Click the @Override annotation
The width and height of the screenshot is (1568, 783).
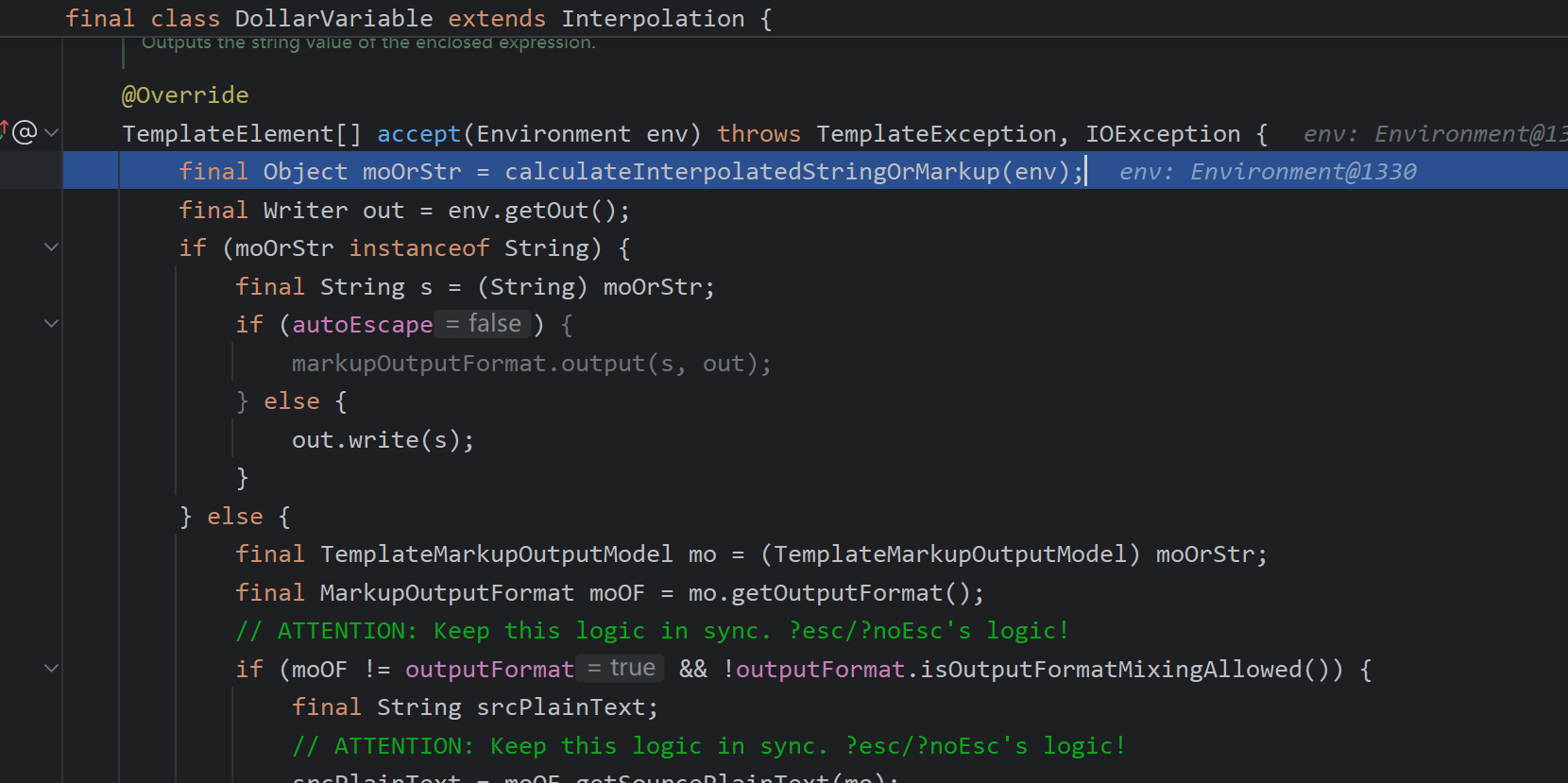pos(186,95)
